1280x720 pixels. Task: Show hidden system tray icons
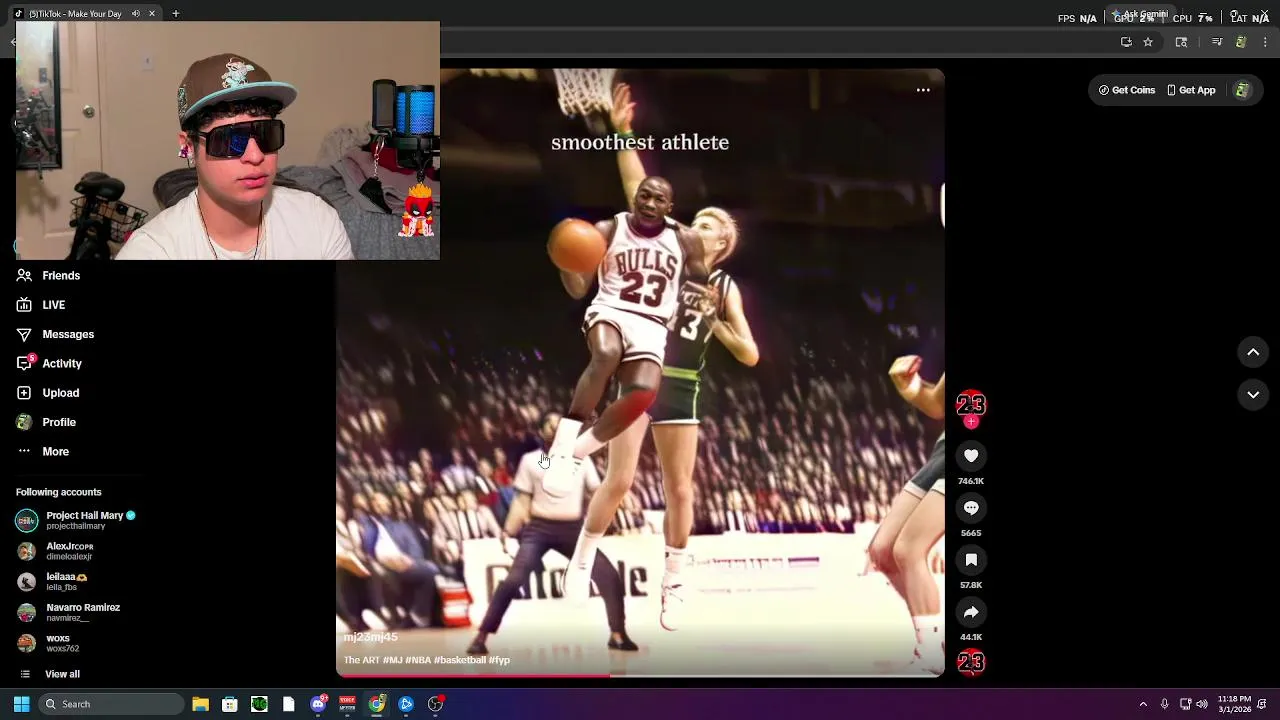coord(1143,704)
